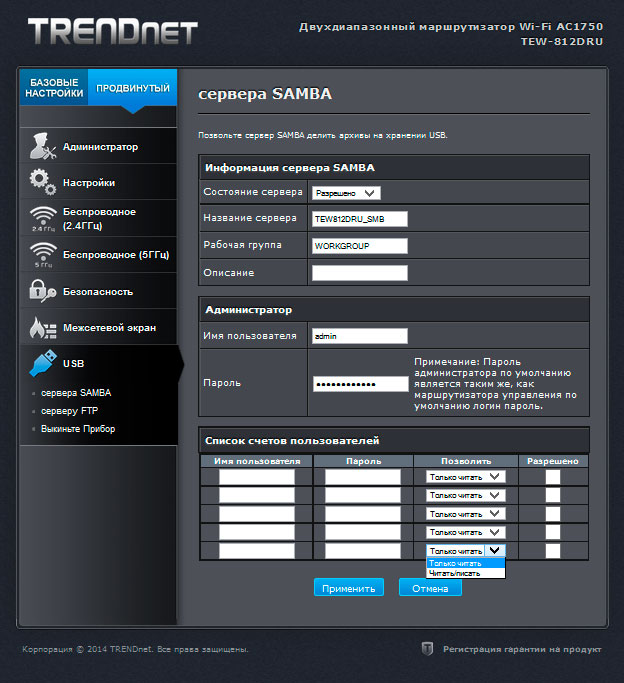Open the Настройки menu section

98,183
